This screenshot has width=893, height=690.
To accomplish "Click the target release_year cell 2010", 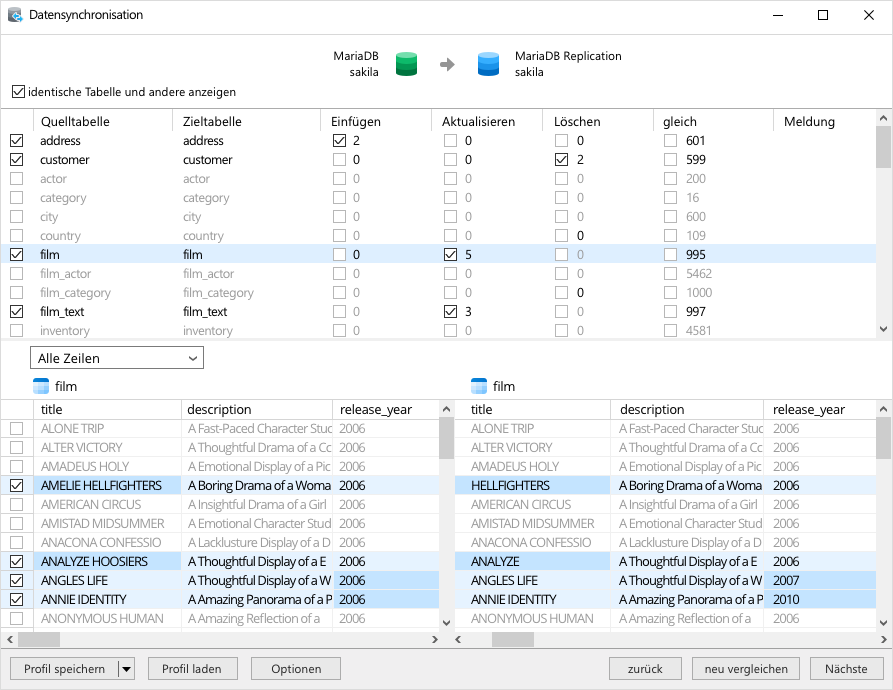I will (x=820, y=599).
